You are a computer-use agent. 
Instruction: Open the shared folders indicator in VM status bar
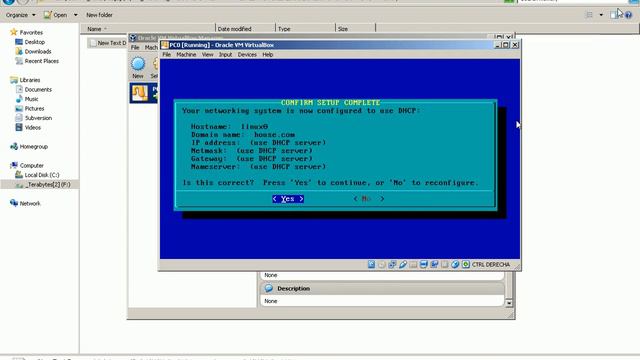pos(413,264)
